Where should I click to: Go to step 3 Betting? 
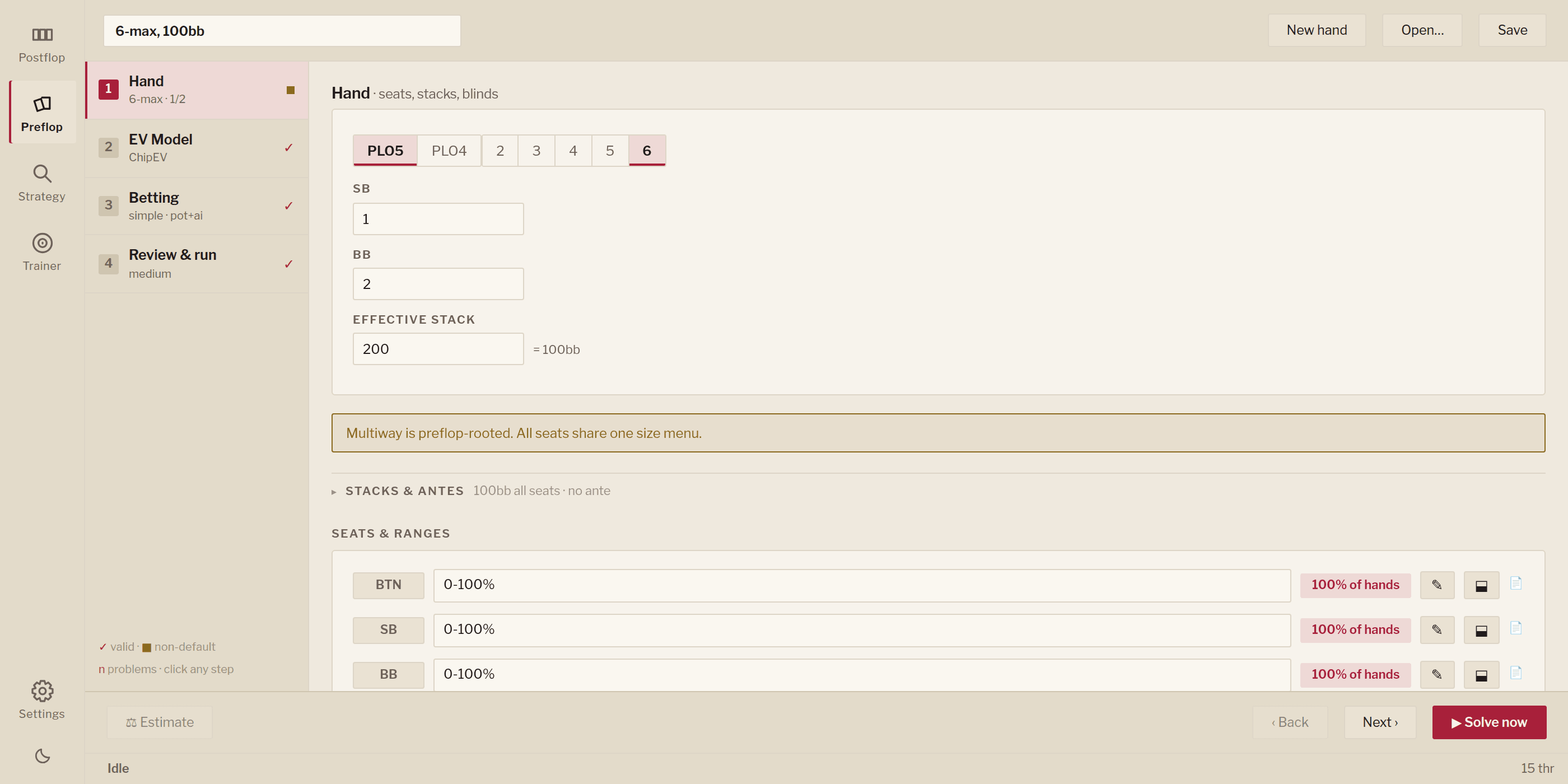197,206
